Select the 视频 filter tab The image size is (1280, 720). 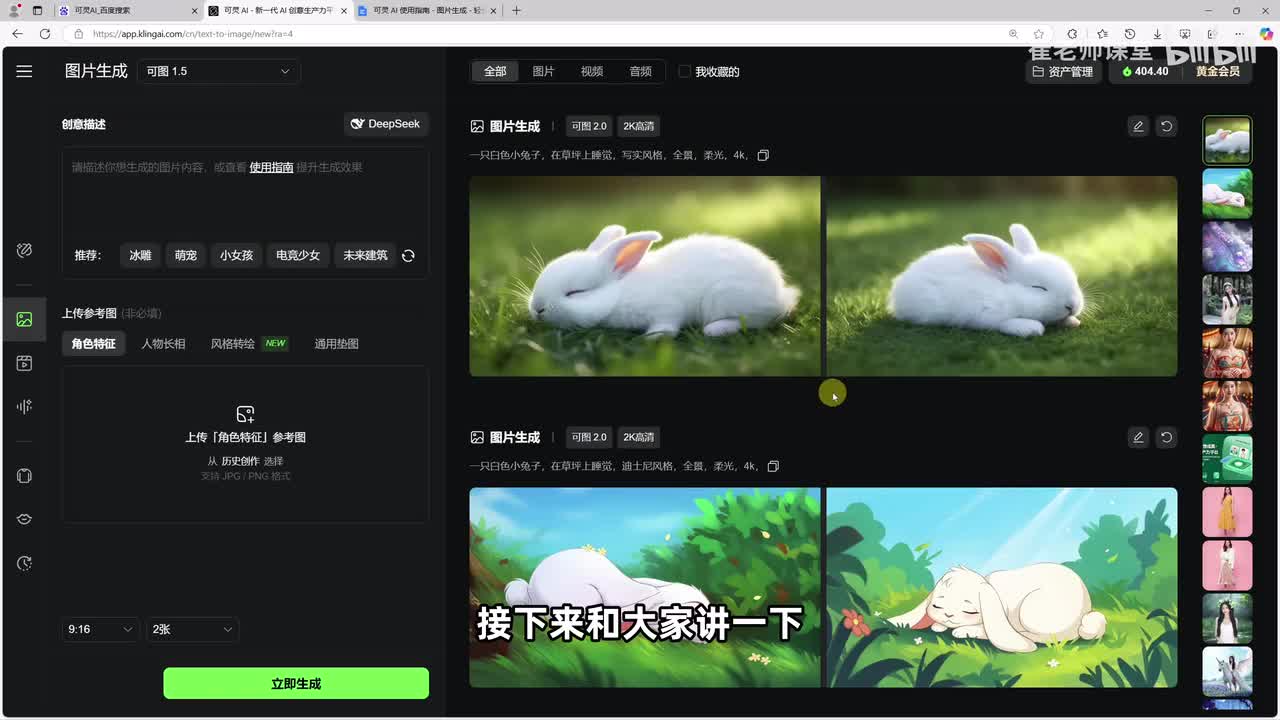pyautogui.click(x=592, y=71)
